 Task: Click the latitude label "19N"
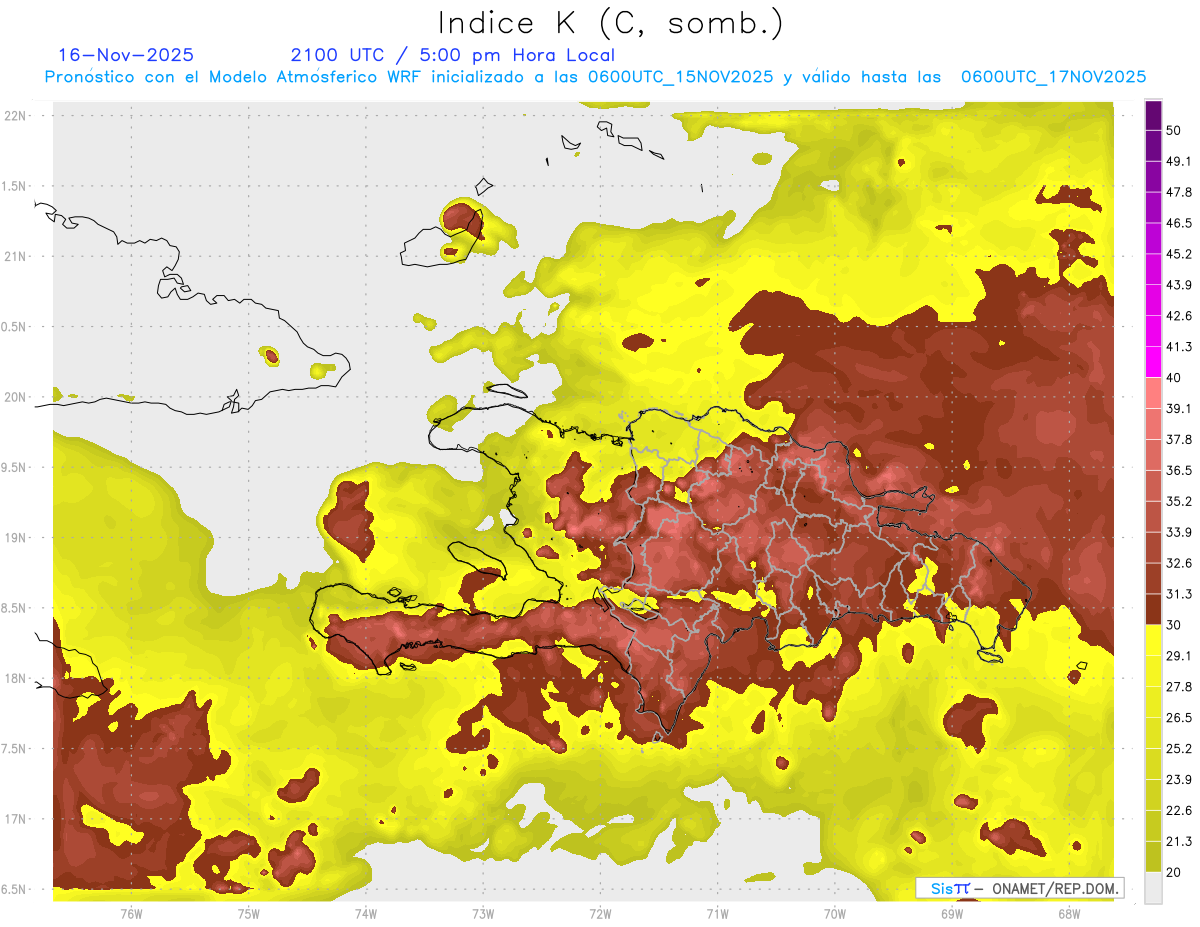coord(16,538)
